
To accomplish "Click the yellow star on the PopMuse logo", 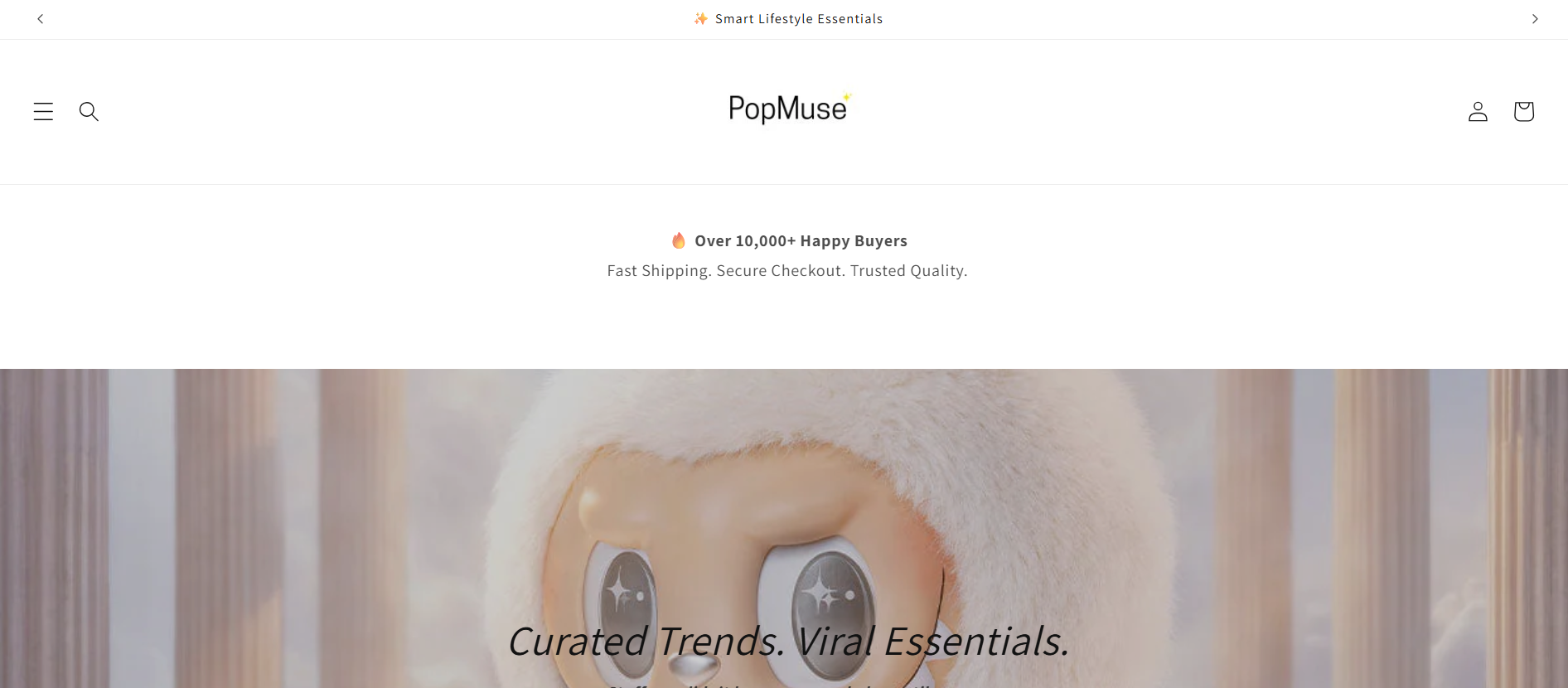I will (847, 96).
